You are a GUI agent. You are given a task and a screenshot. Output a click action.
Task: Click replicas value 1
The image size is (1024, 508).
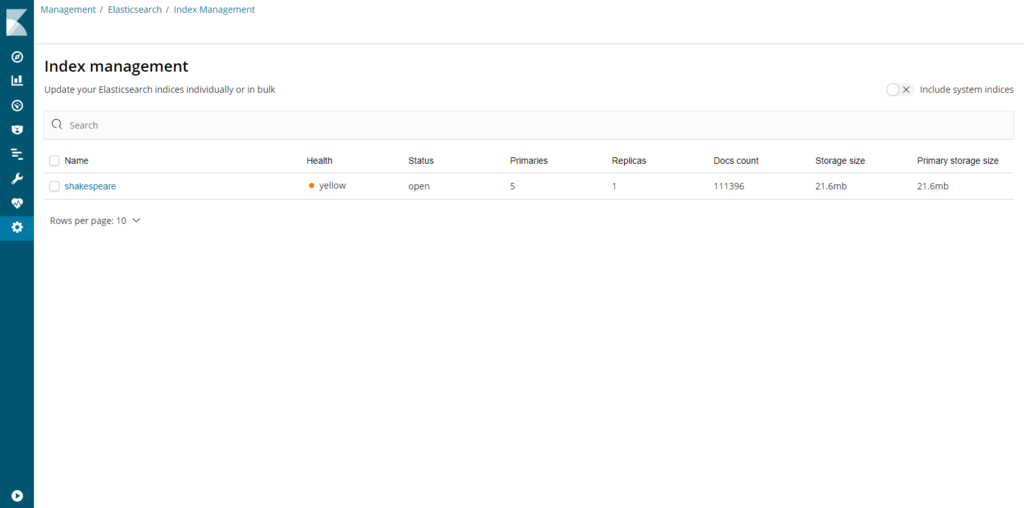tap(614, 186)
